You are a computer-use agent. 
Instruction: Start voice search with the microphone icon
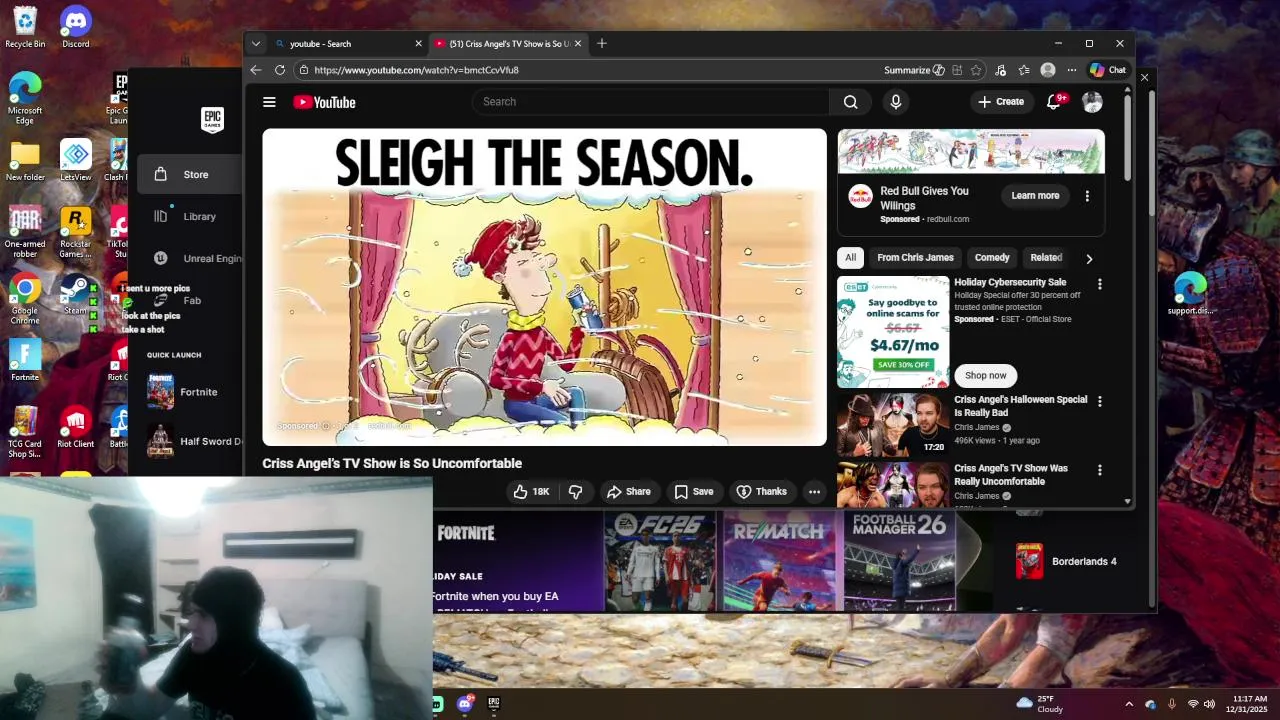[x=896, y=102]
